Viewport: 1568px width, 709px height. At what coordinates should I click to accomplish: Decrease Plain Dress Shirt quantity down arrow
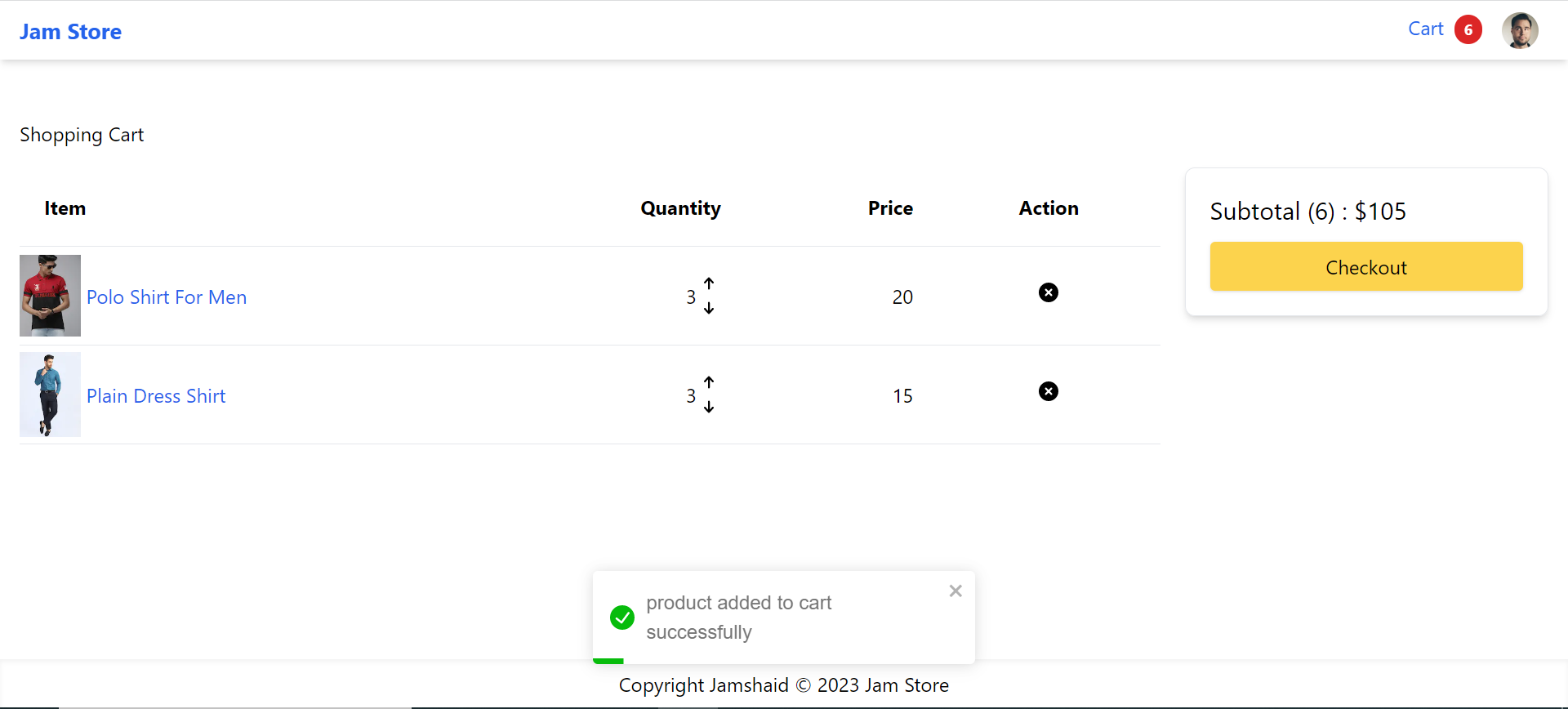tap(709, 407)
